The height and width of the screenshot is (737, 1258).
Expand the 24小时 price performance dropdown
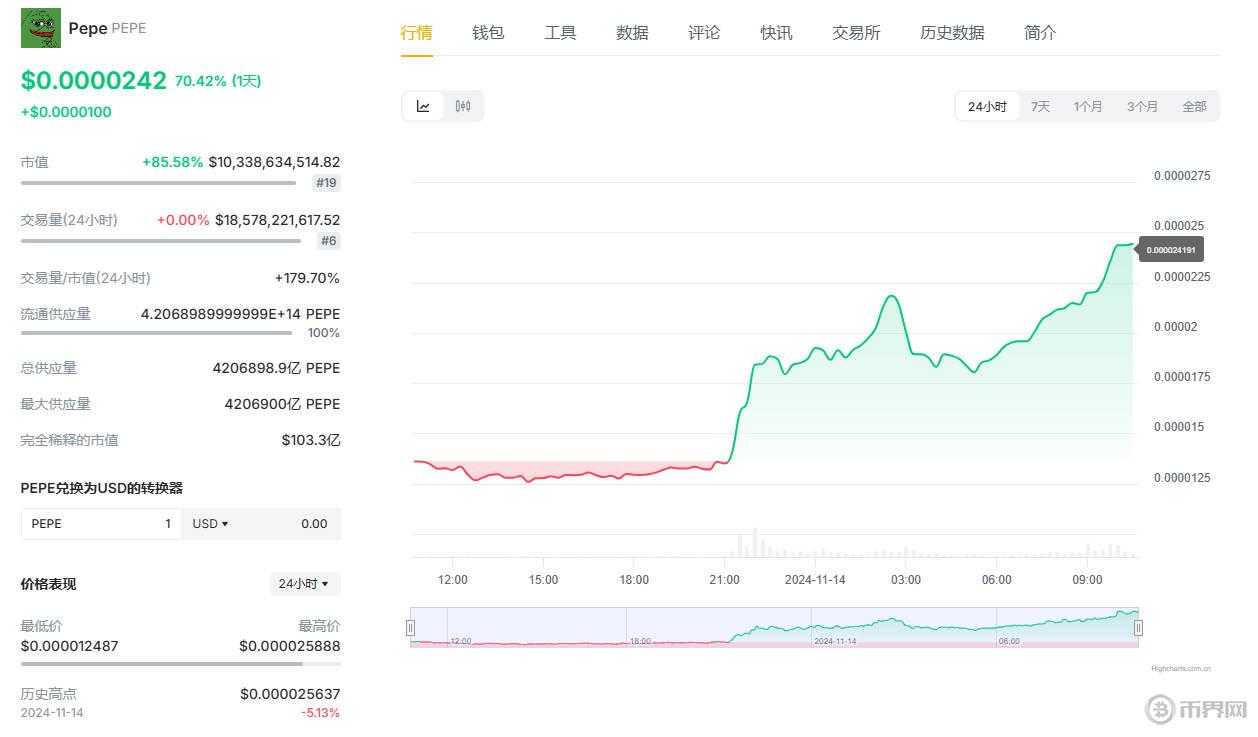305,584
